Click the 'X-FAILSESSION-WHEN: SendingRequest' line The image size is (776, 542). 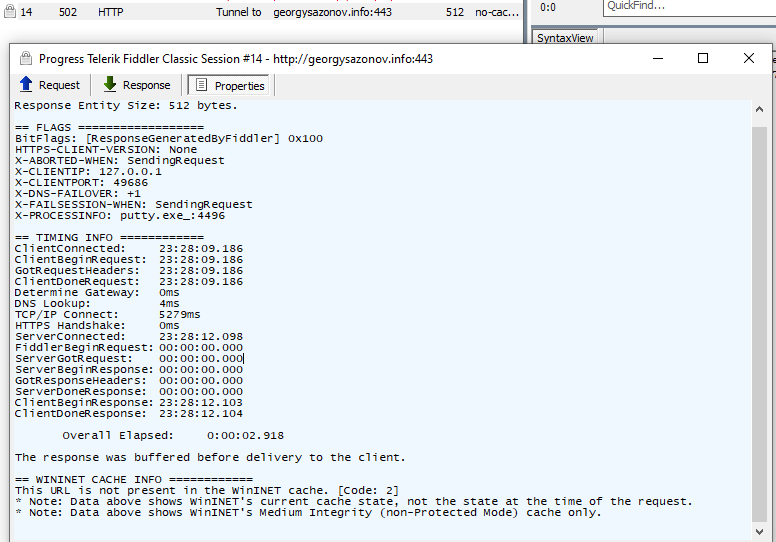click(134, 204)
